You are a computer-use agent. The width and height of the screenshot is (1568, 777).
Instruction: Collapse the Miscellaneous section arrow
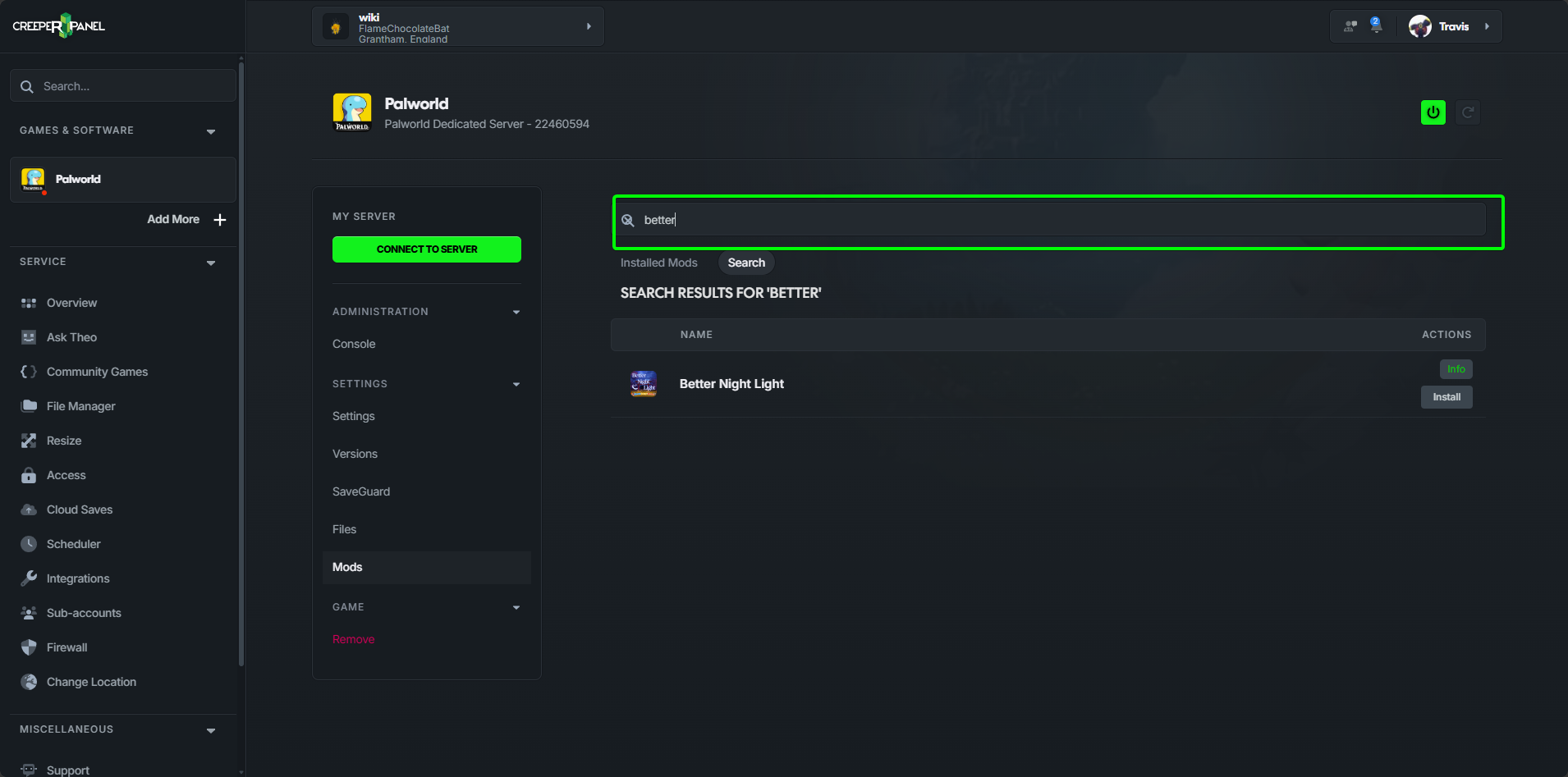(x=211, y=730)
